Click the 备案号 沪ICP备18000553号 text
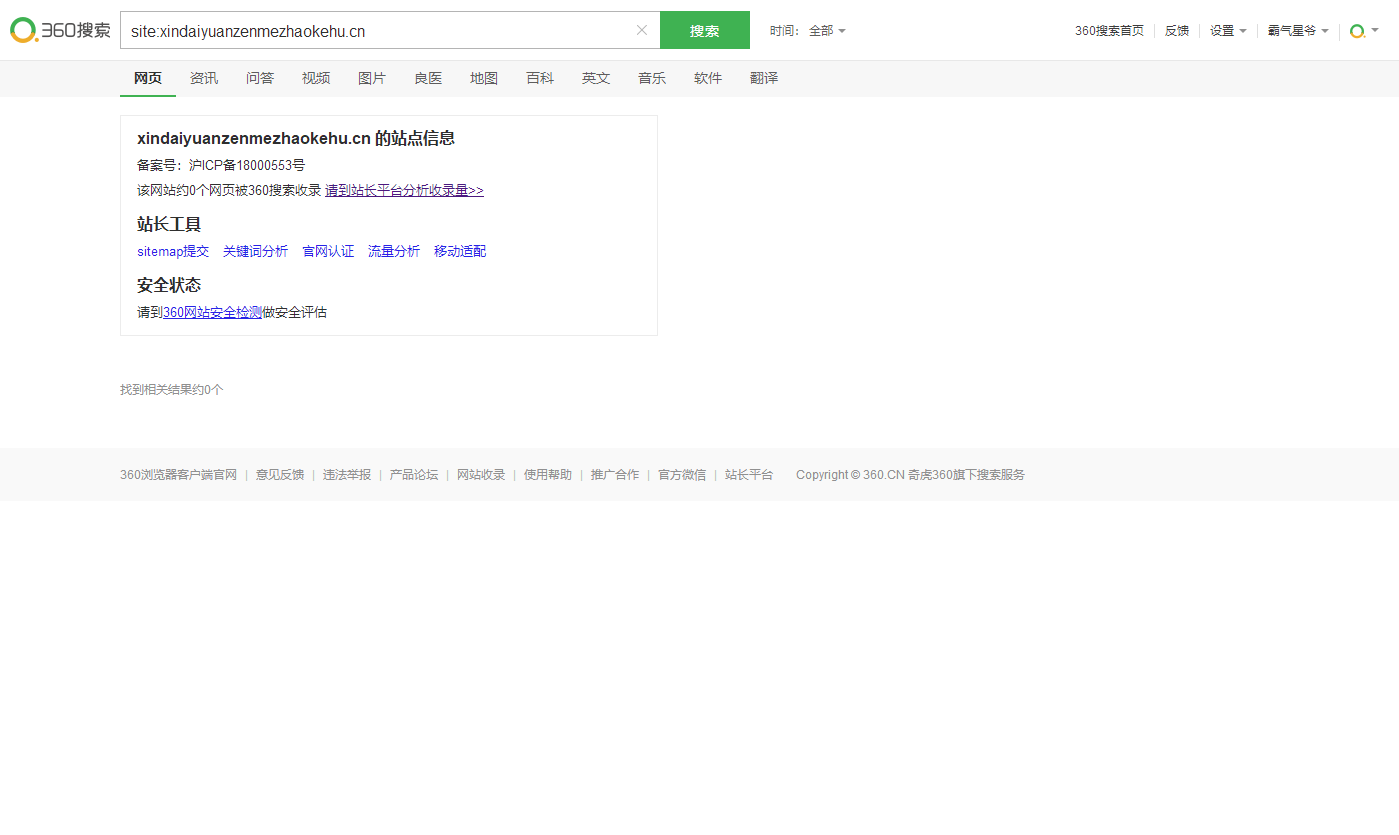Viewport: 1399px width, 835px height. coord(221,165)
